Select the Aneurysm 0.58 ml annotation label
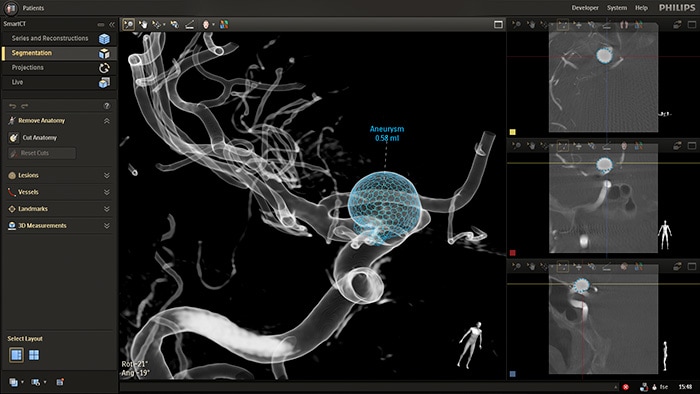The height and width of the screenshot is (394, 700). pos(387,133)
